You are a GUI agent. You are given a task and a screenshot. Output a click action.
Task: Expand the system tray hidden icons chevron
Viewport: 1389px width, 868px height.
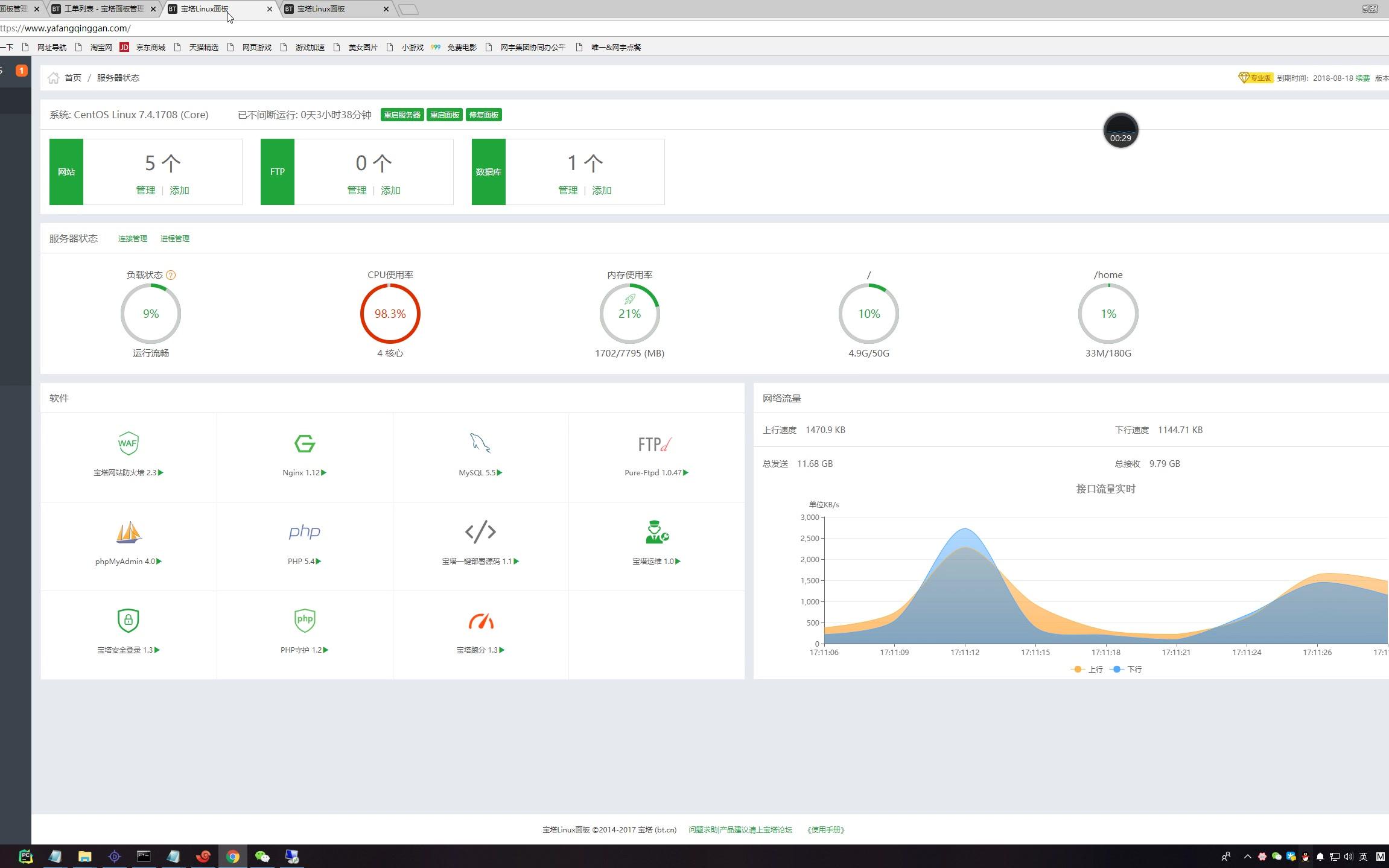click(1248, 857)
